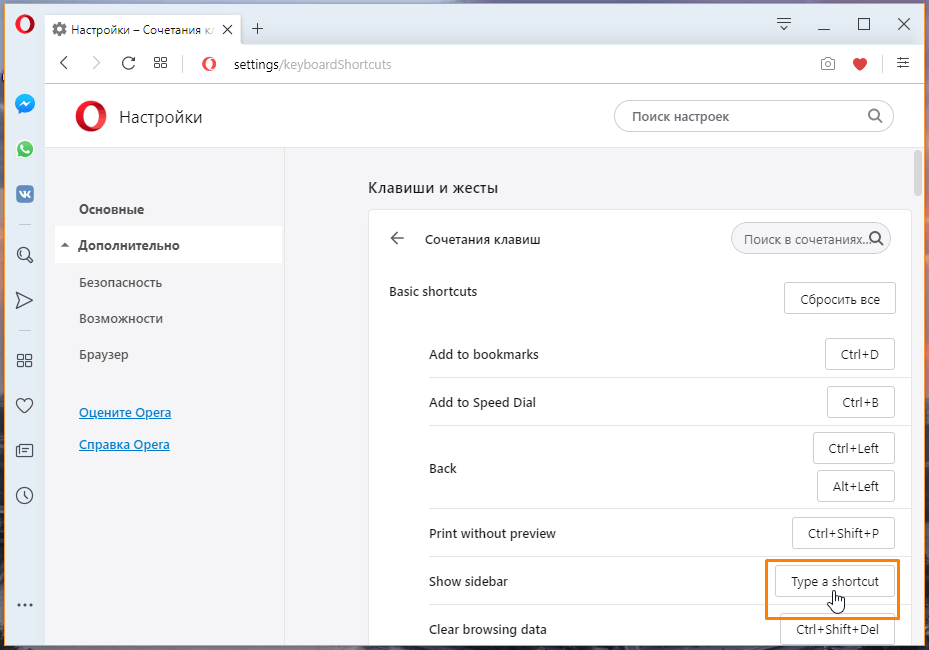
Task: Open the Основные settings section
Action: click(x=111, y=209)
